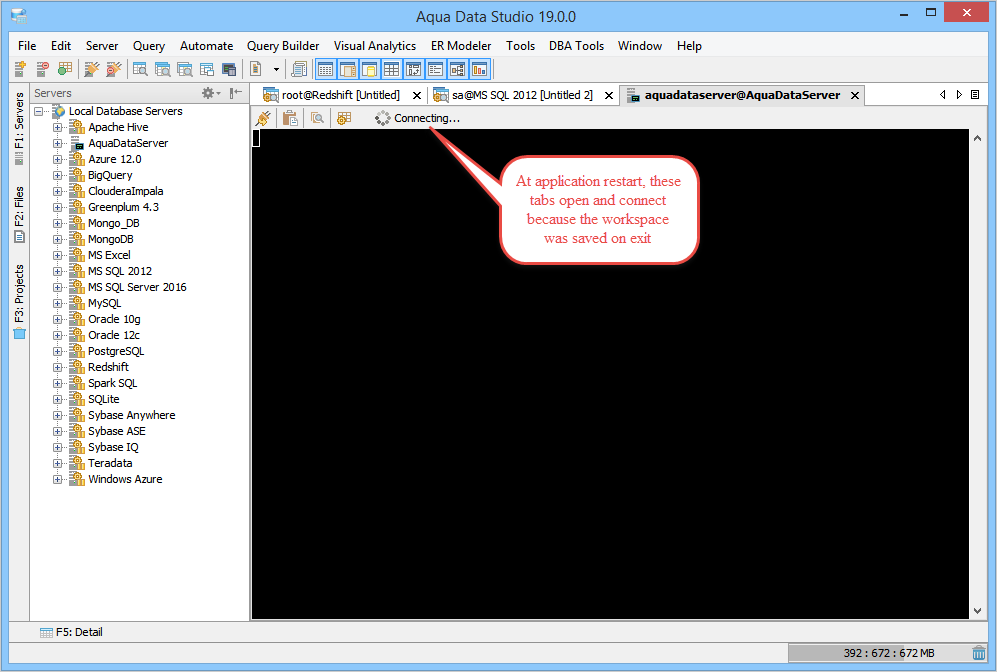Expand the Apache Hive server node
Image resolution: width=997 pixels, height=672 pixels.
point(57,127)
